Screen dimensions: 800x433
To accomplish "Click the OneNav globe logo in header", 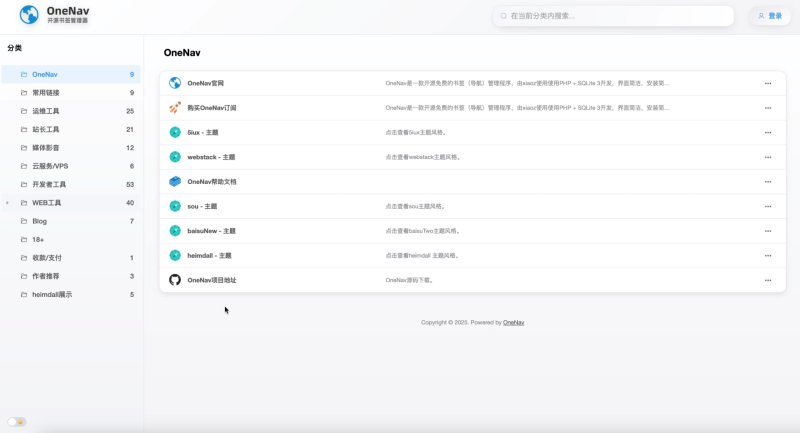I will click(29, 15).
